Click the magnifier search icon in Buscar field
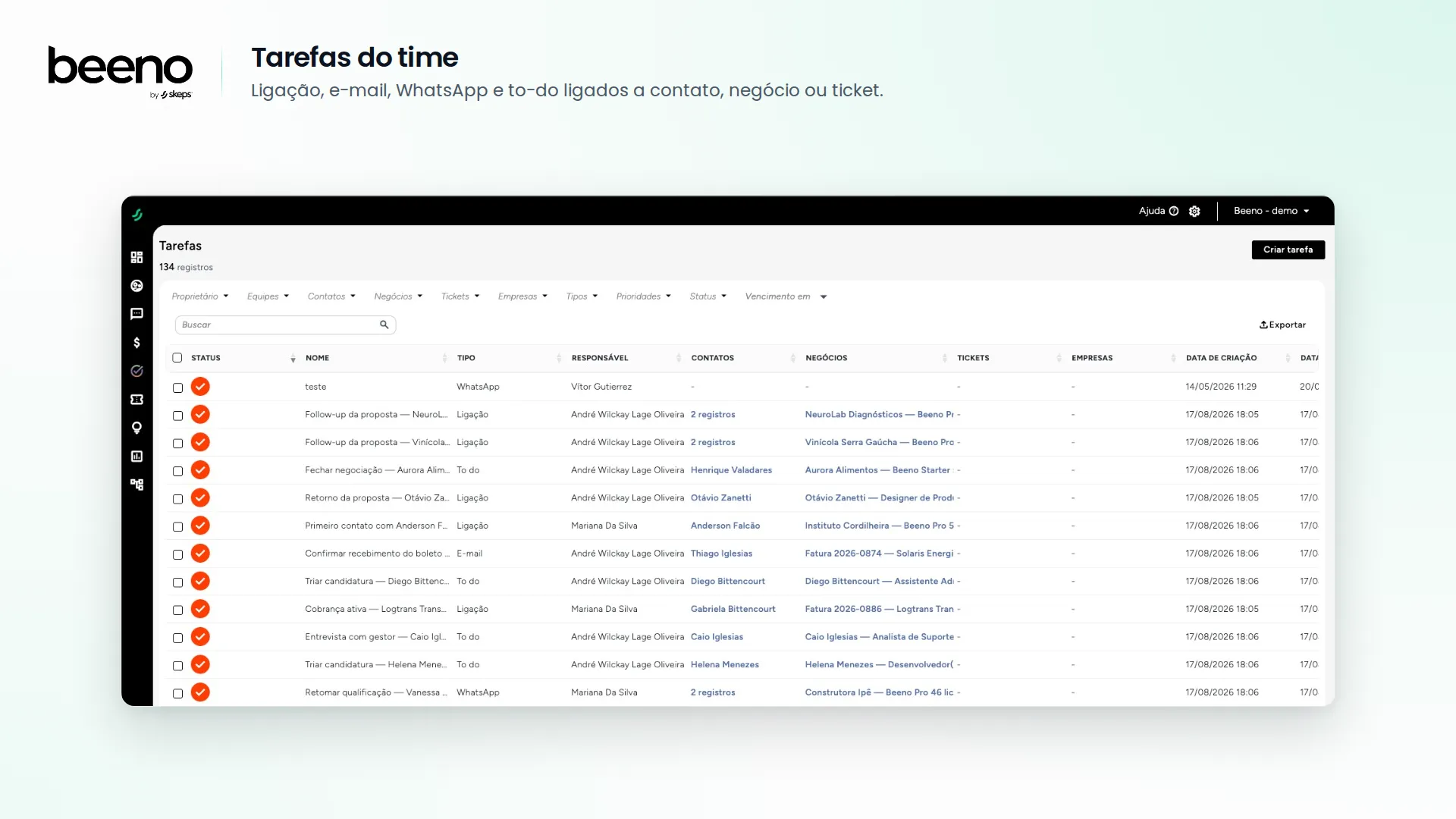This screenshot has height=819, width=1456. click(x=384, y=325)
